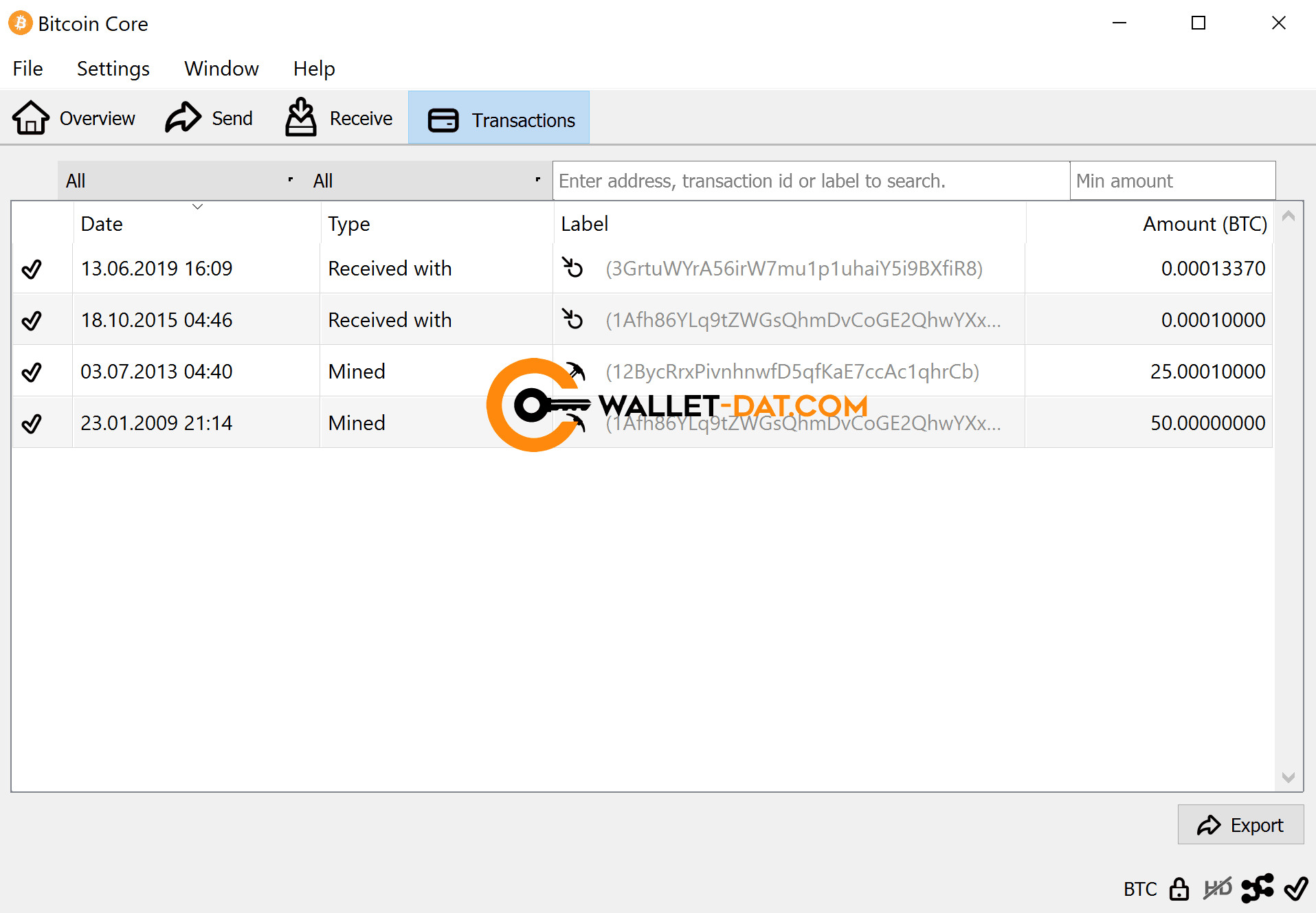Click 'Mined' type on 03.07.2013 row
The width and height of the screenshot is (1316, 913).
357,372
